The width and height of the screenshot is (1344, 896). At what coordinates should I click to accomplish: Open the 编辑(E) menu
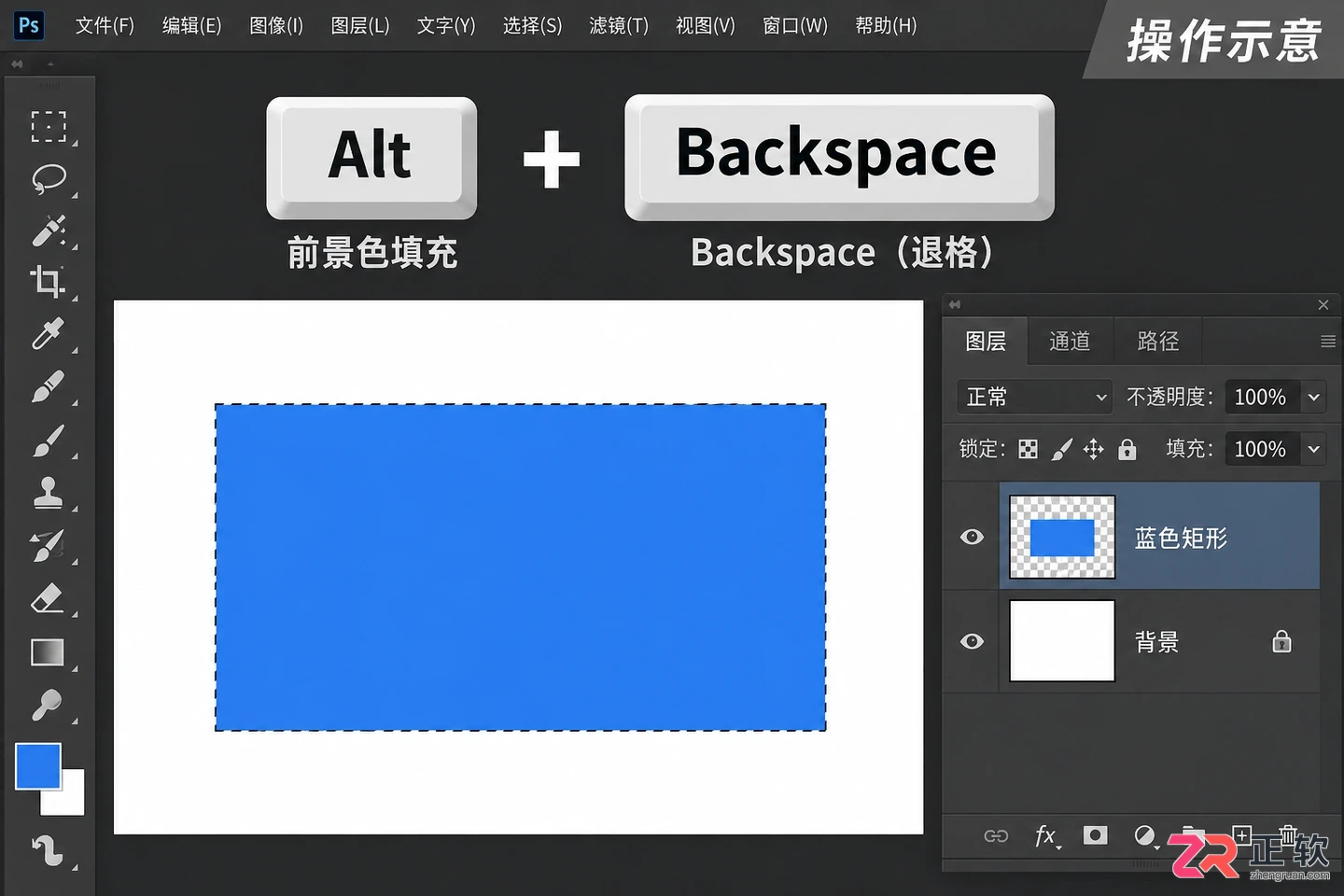pos(191,25)
